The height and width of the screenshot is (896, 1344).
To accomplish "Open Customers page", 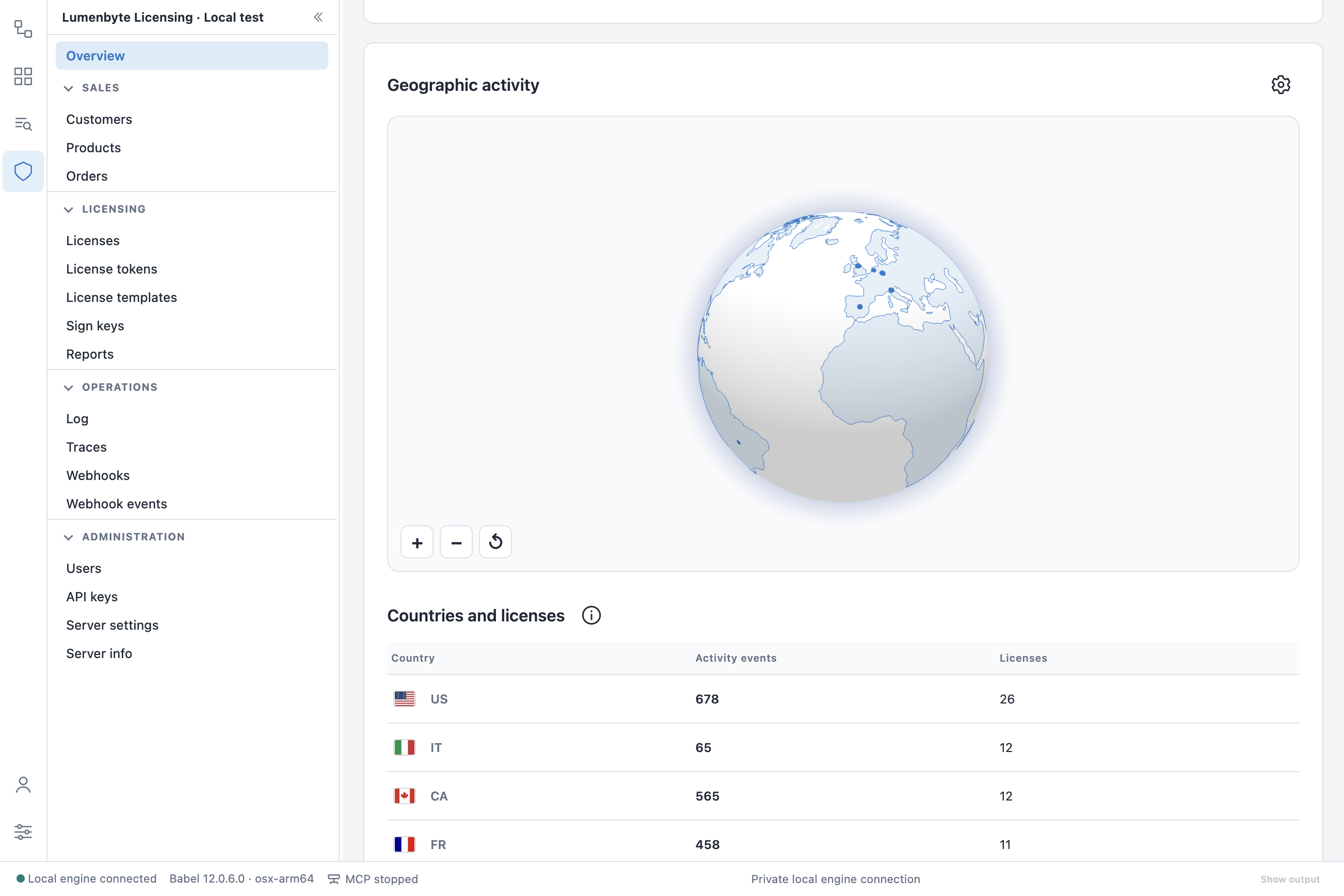I will 99,119.
